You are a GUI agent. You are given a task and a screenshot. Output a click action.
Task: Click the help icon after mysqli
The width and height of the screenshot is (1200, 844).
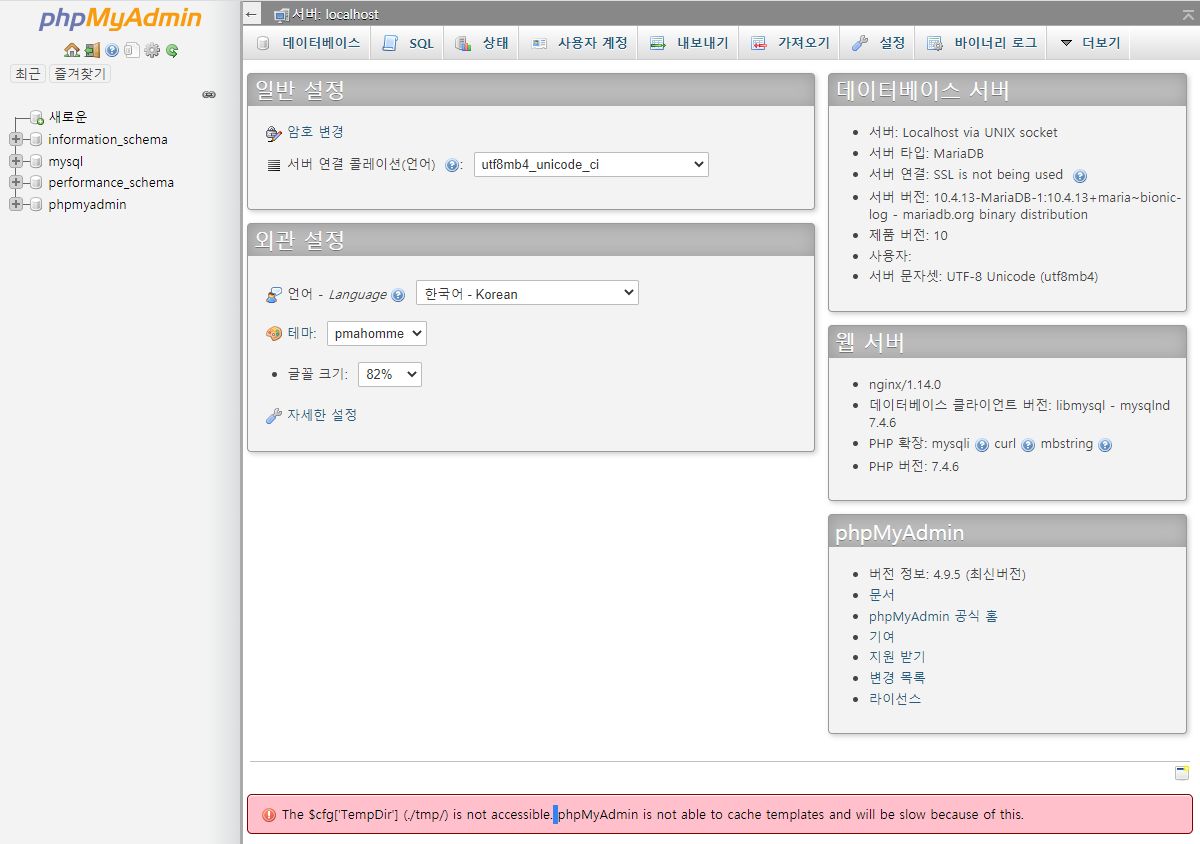pyautogui.click(x=982, y=445)
